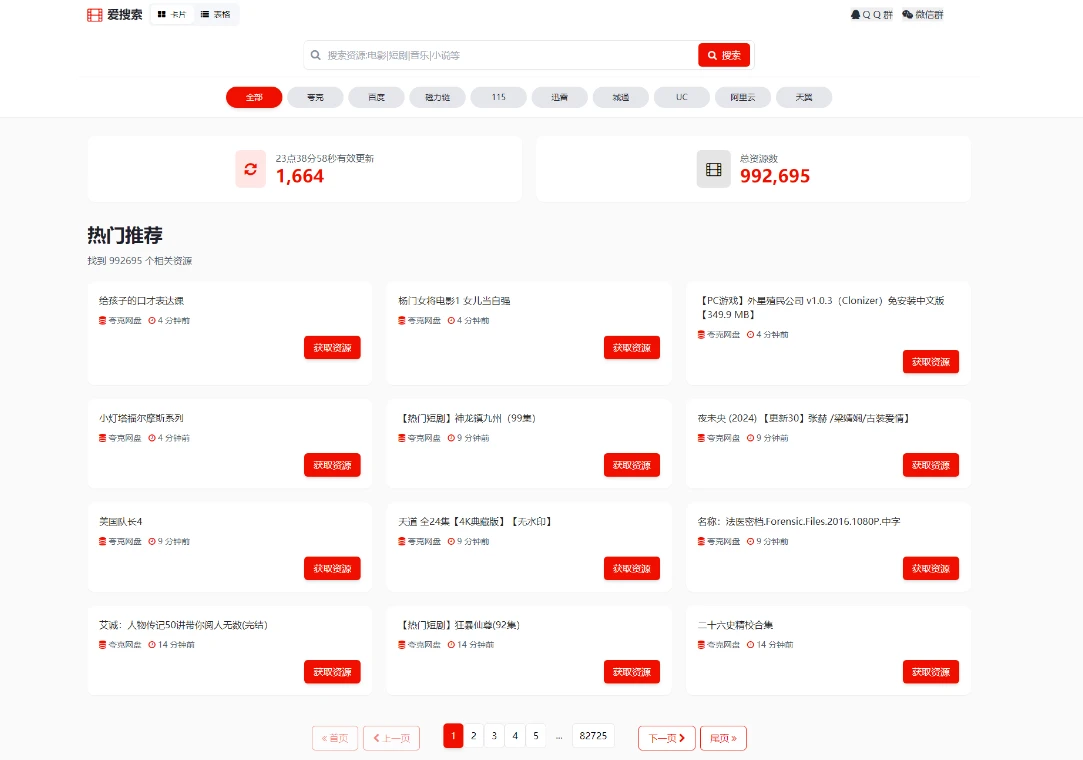Go to page 2
The height and width of the screenshot is (760, 1083).
click(x=474, y=736)
